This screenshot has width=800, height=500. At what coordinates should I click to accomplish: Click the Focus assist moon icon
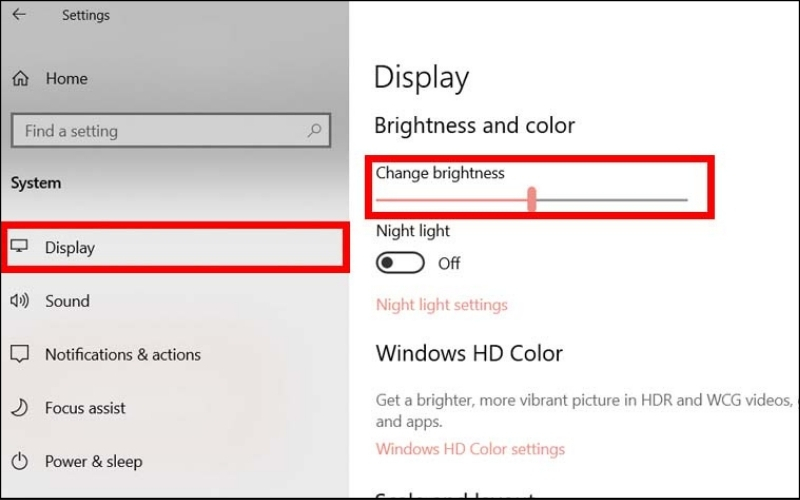pos(20,408)
